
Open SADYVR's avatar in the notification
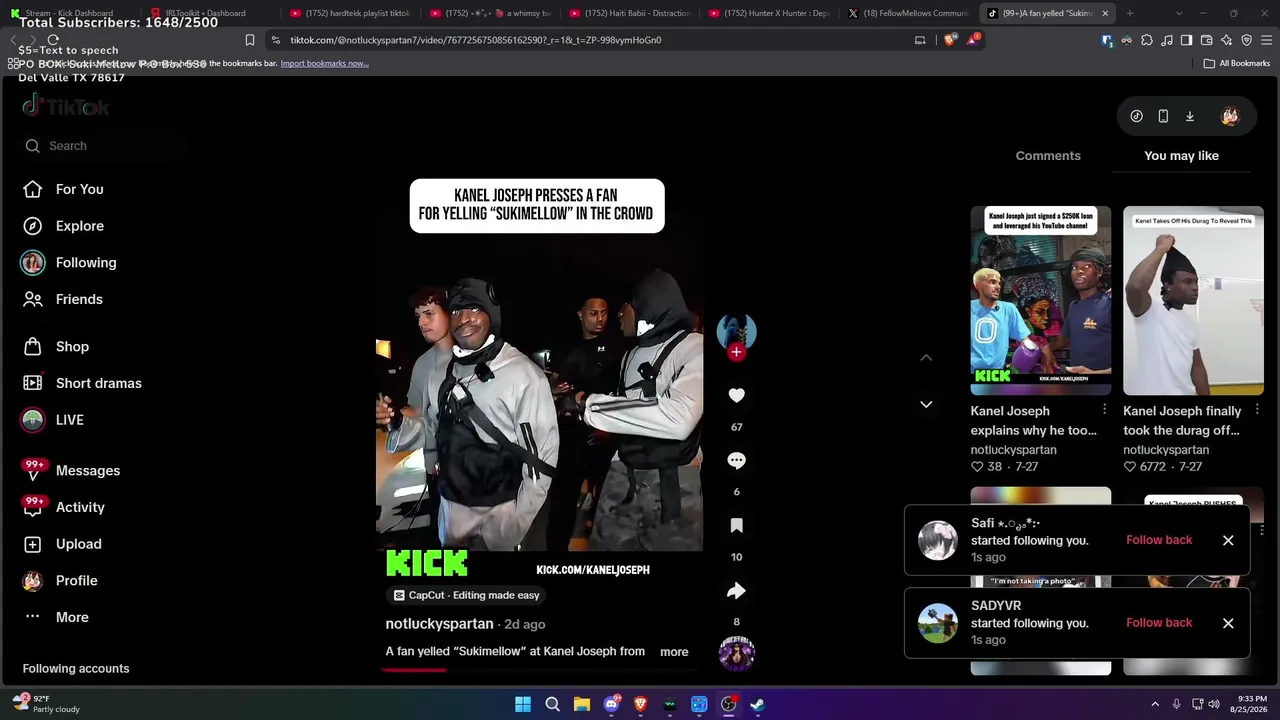(x=938, y=623)
